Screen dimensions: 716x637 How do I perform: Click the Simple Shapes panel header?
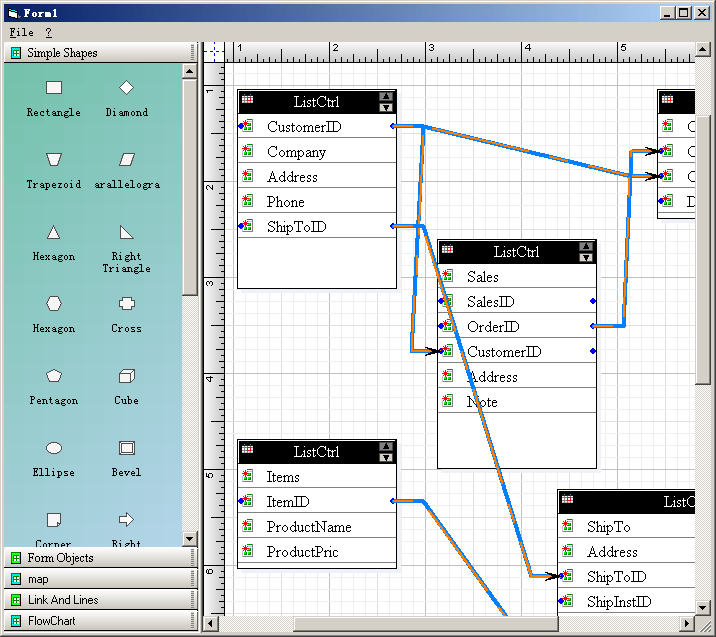[100, 53]
